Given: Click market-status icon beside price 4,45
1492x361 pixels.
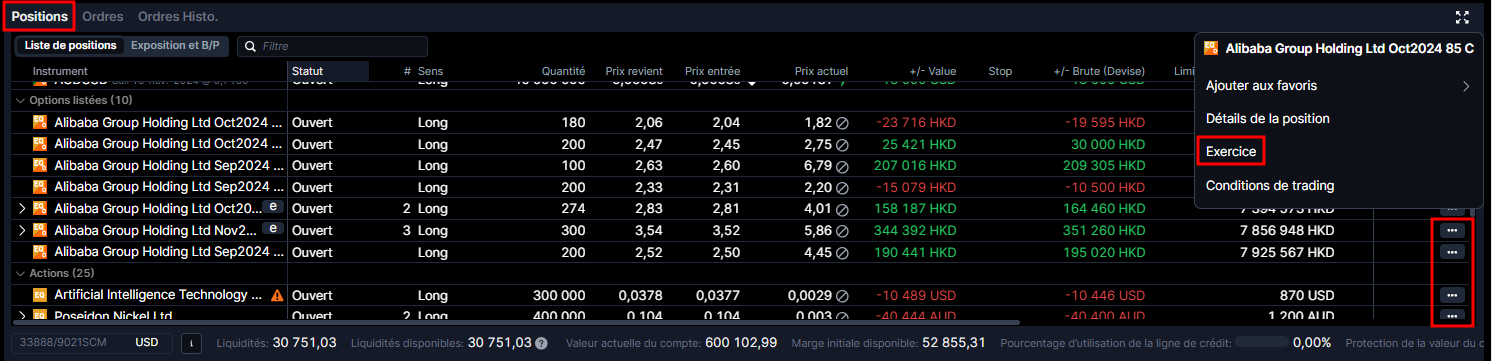Looking at the screenshot, I should click(843, 252).
